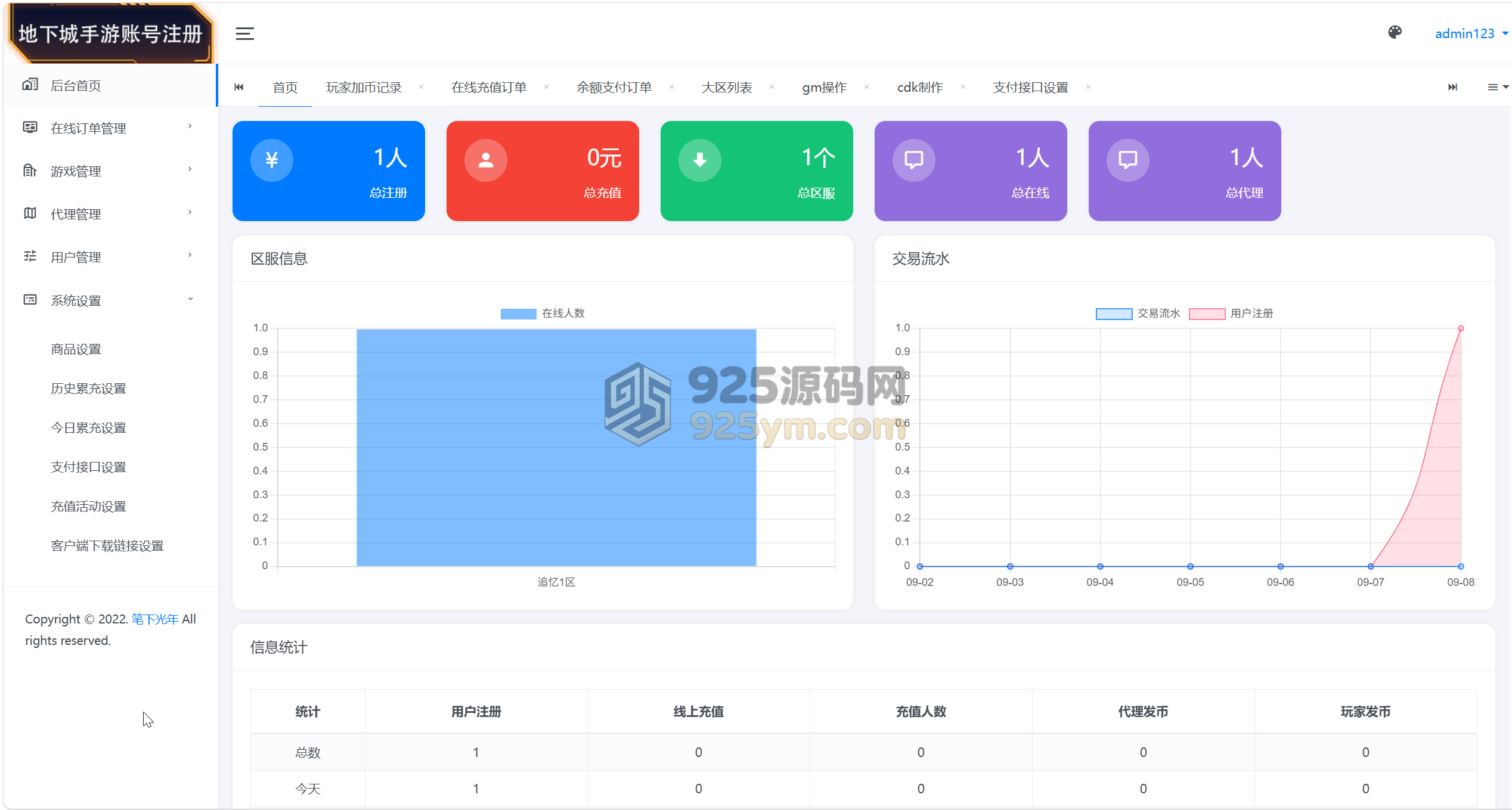Screen dimensions: 1512x810
Task: Switch to the 在线充值订单 tab
Action: pos(489,88)
